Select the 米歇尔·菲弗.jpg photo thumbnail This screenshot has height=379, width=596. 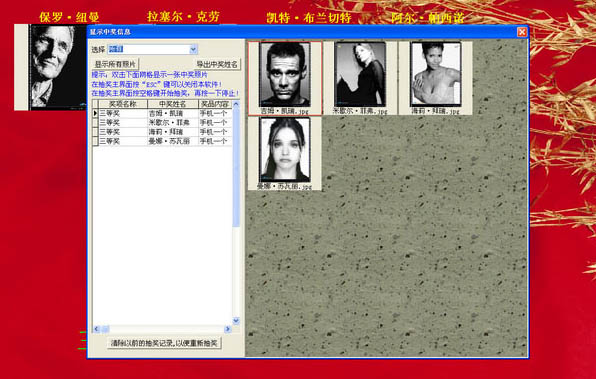(360, 78)
